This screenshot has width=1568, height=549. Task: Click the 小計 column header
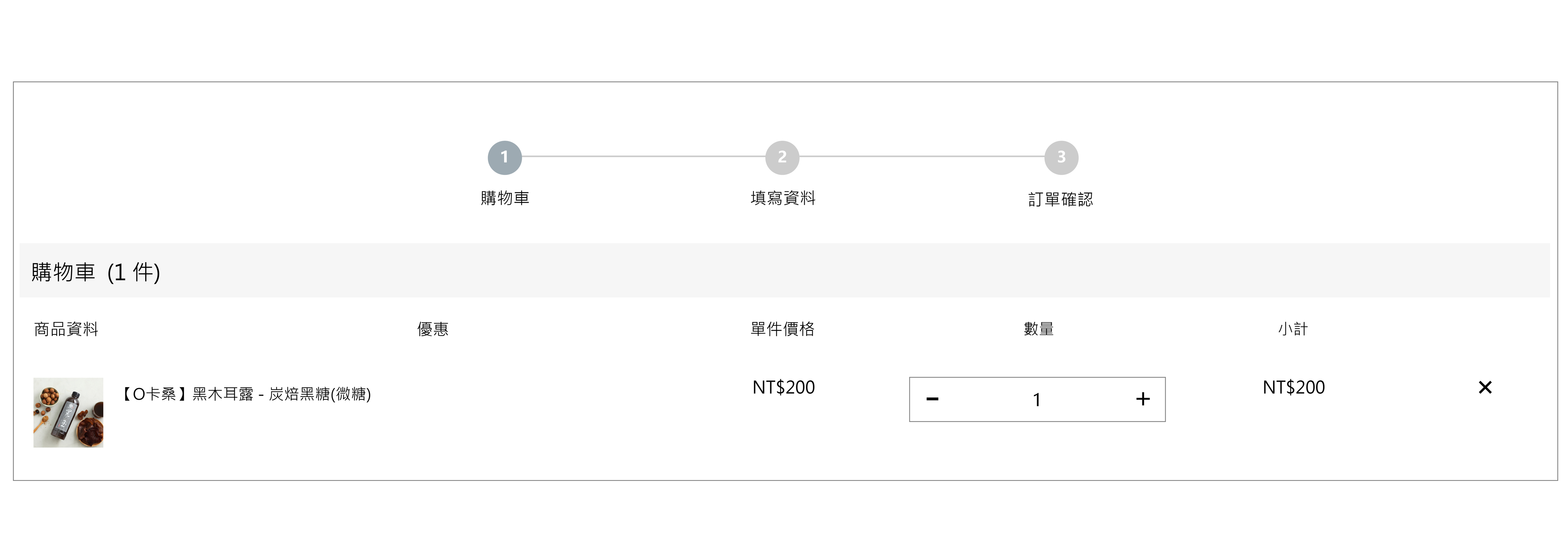point(1293,329)
